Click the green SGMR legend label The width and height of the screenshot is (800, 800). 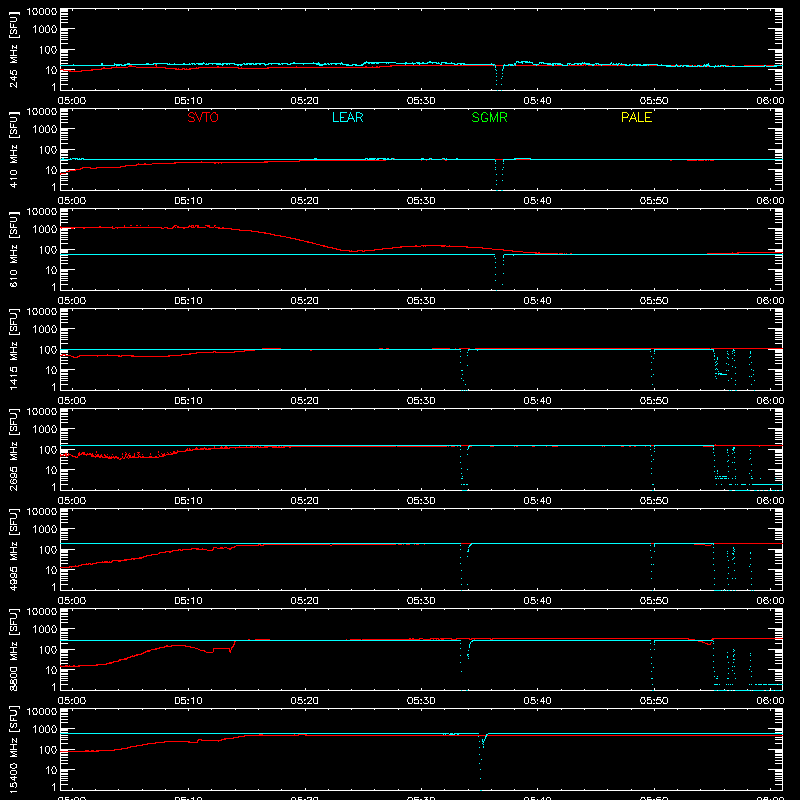489,117
